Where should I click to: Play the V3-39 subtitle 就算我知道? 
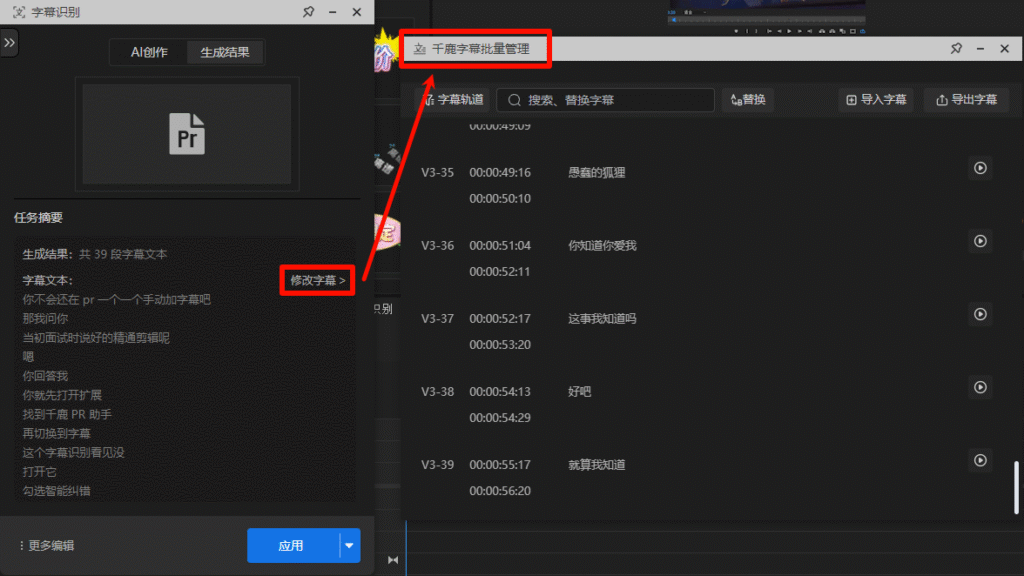tap(980, 462)
